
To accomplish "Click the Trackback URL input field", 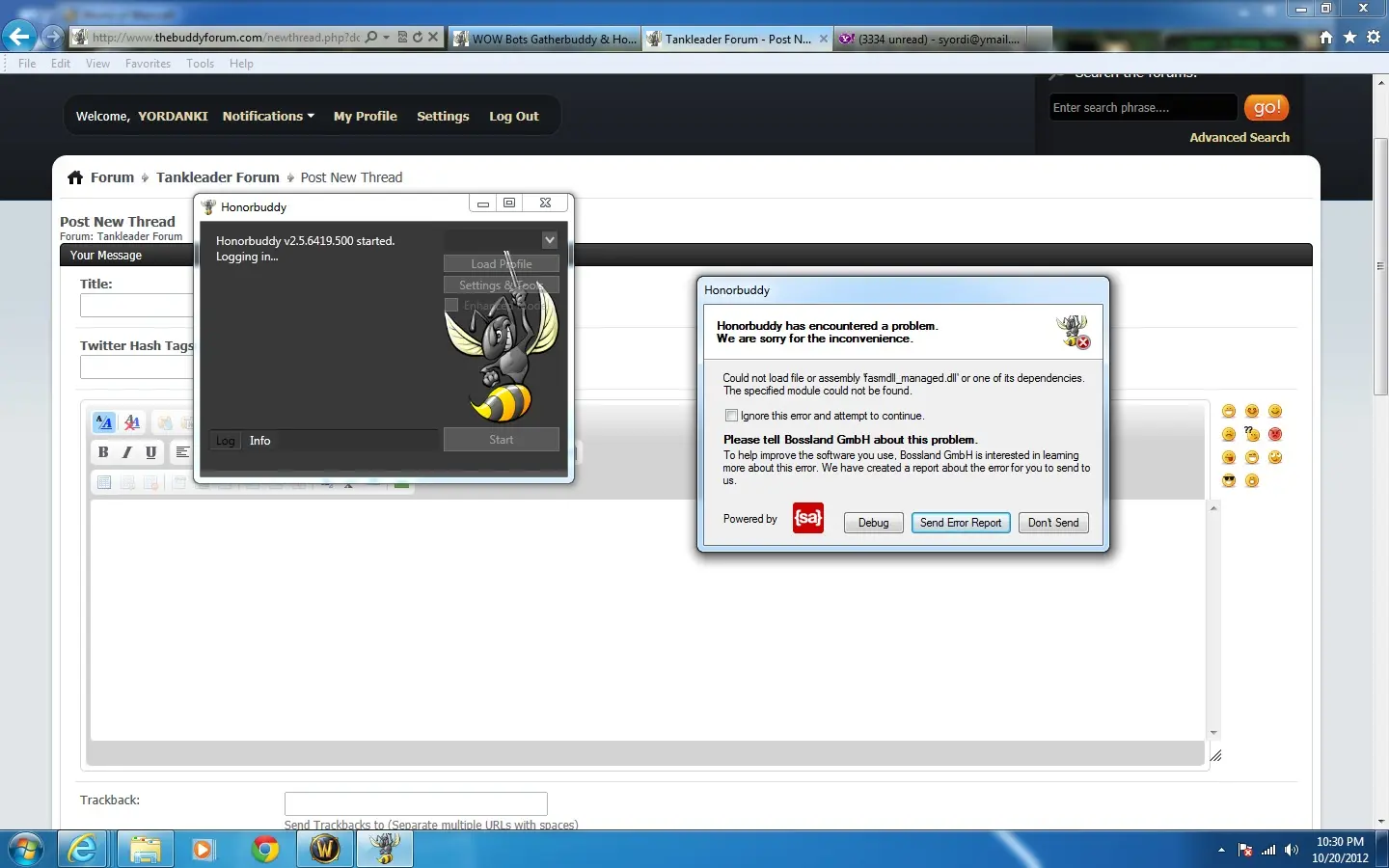I will click(416, 804).
